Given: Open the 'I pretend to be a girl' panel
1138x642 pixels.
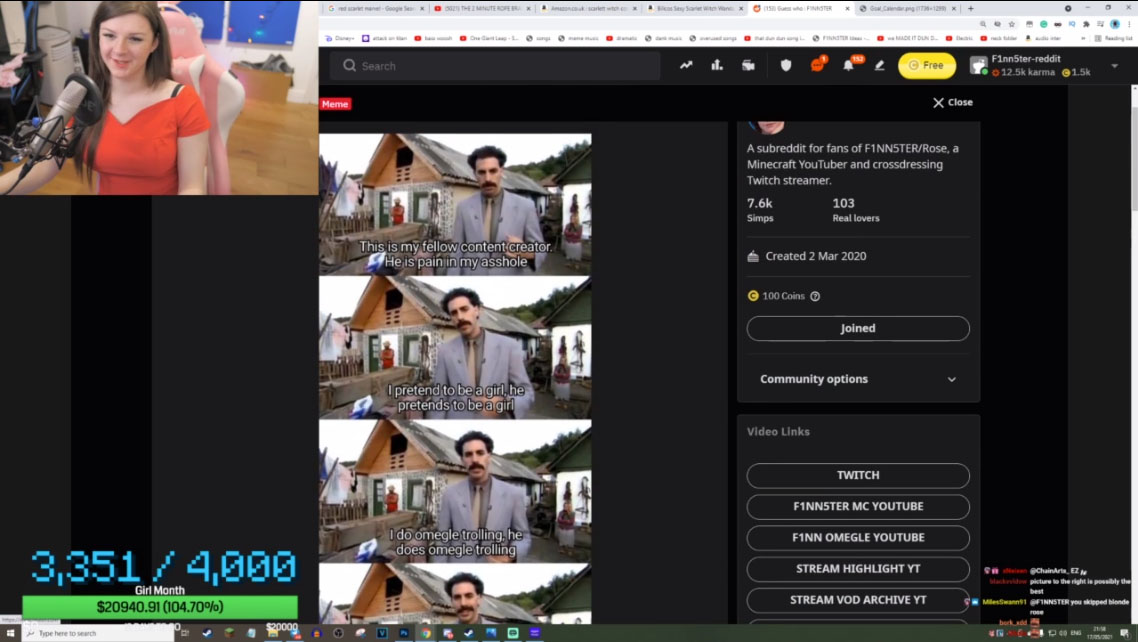Looking at the screenshot, I should [x=455, y=347].
